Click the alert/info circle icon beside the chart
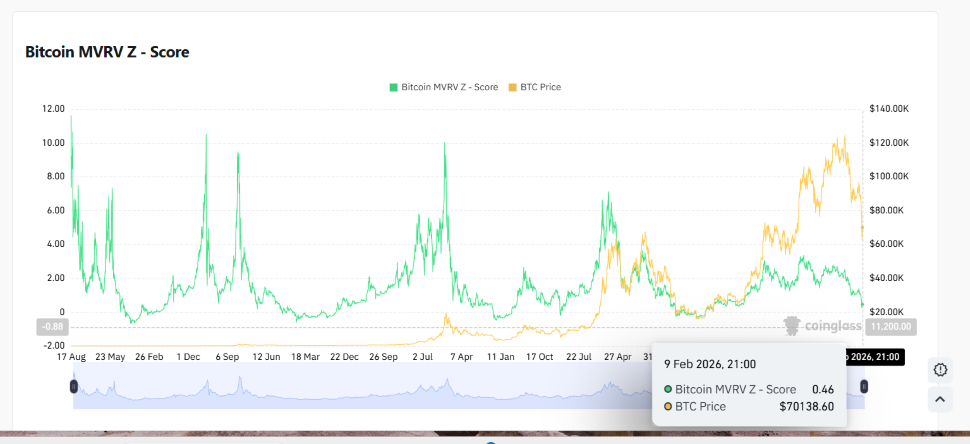 click(x=940, y=370)
